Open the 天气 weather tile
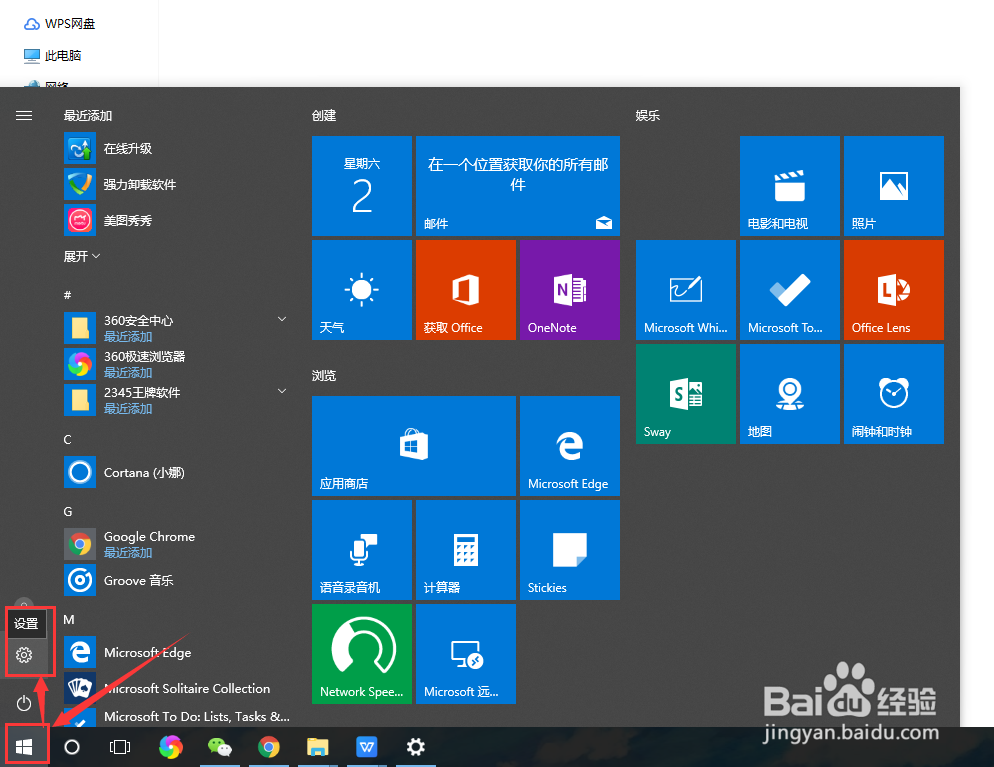The width and height of the screenshot is (994, 767). [361, 289]
